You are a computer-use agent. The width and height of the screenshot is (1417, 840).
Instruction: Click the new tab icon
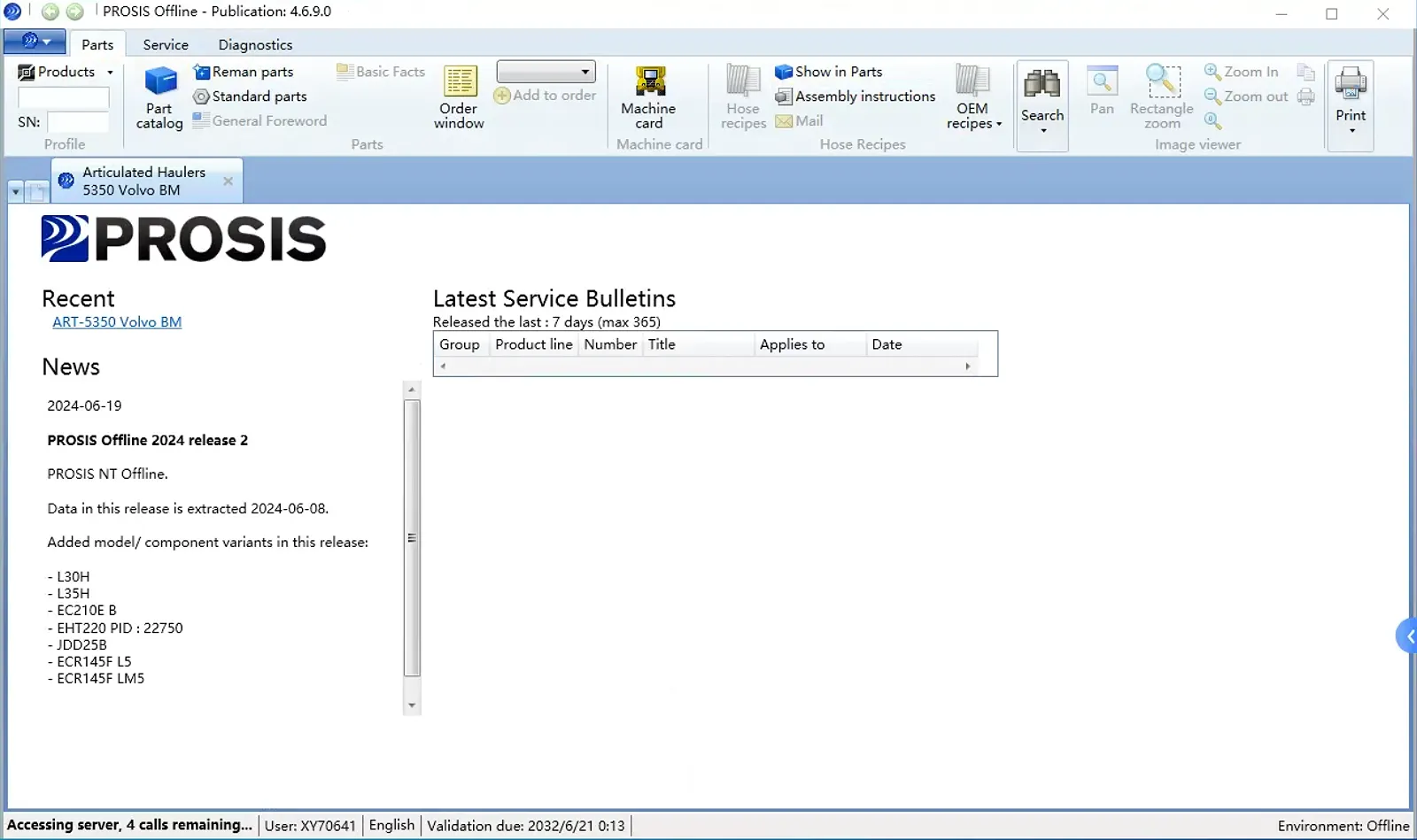point(36,191)
